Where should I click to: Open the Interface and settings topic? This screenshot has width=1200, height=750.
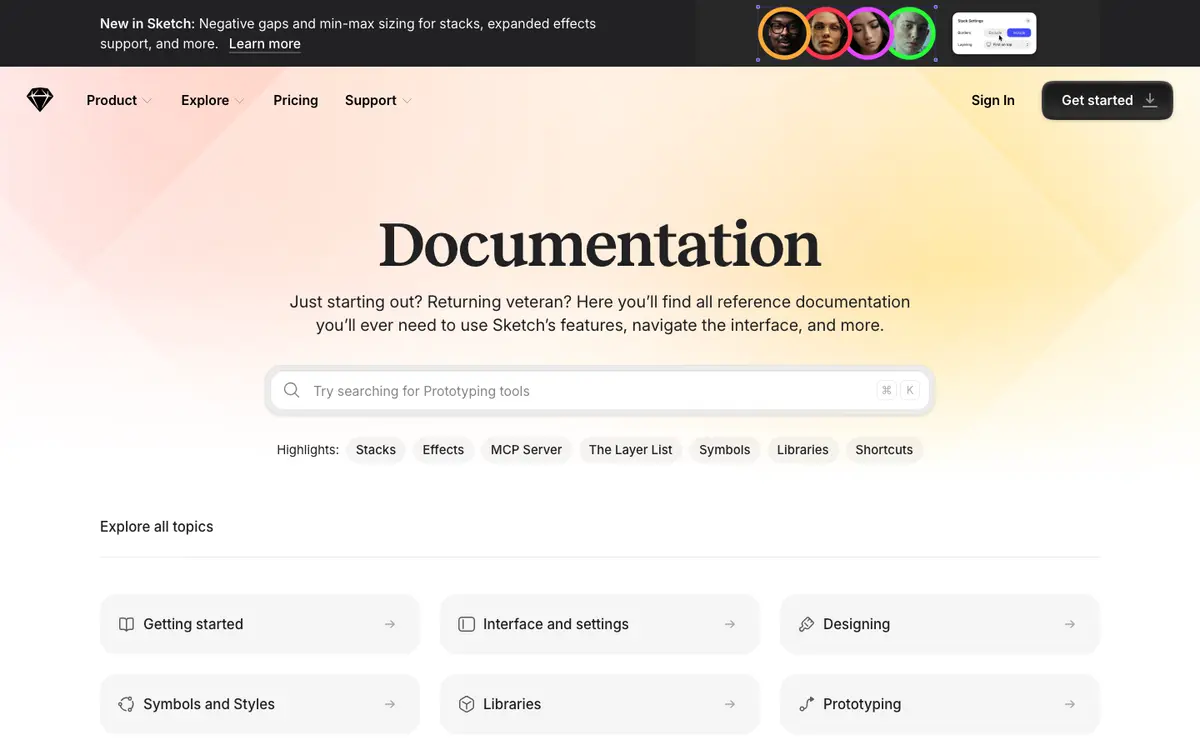coord(600,624)
